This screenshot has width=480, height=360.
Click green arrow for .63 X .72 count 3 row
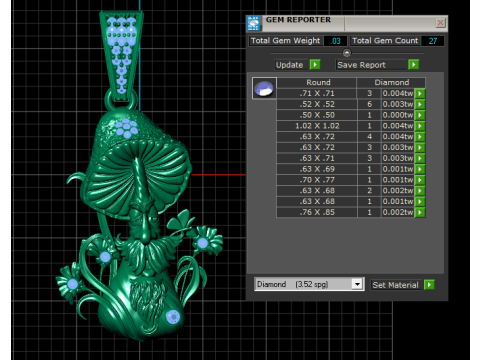click(420, 147)
